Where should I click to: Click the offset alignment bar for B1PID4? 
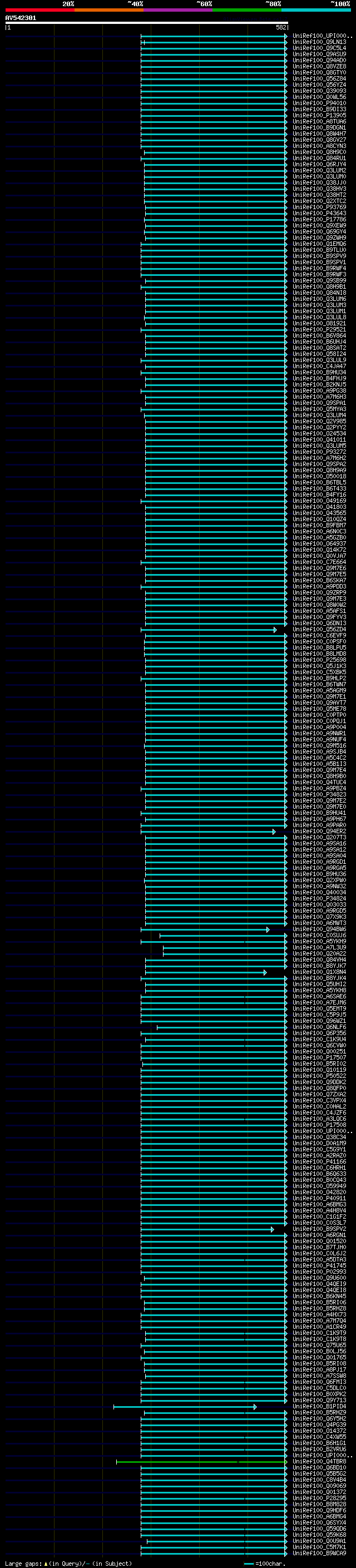(x=185, y=1407)
